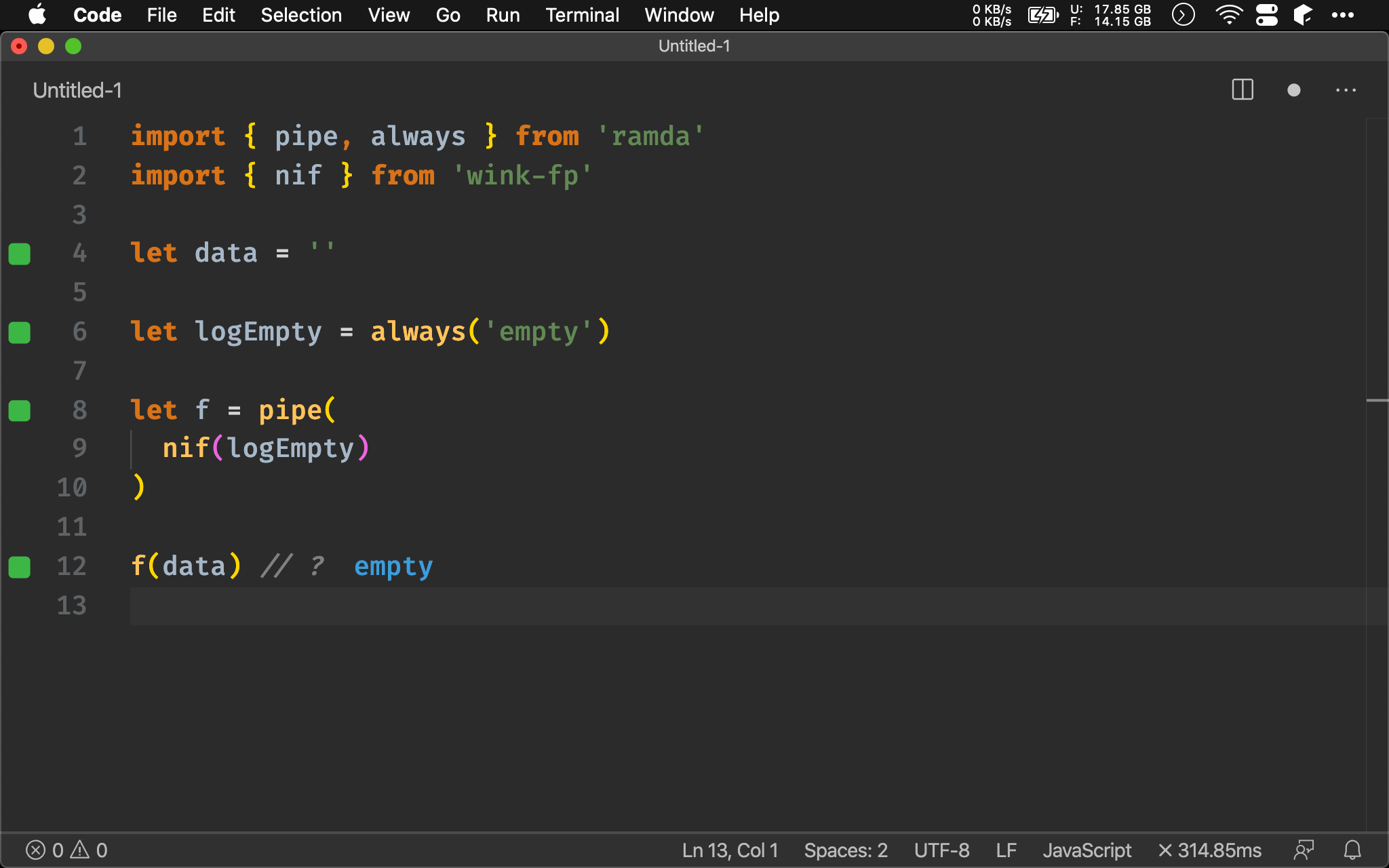The width and height of the screenshot is (1389, 868).
Task: Click Ln 13, Col 1 position indicator
Action: pyautogui.click(x=730, y=850)
